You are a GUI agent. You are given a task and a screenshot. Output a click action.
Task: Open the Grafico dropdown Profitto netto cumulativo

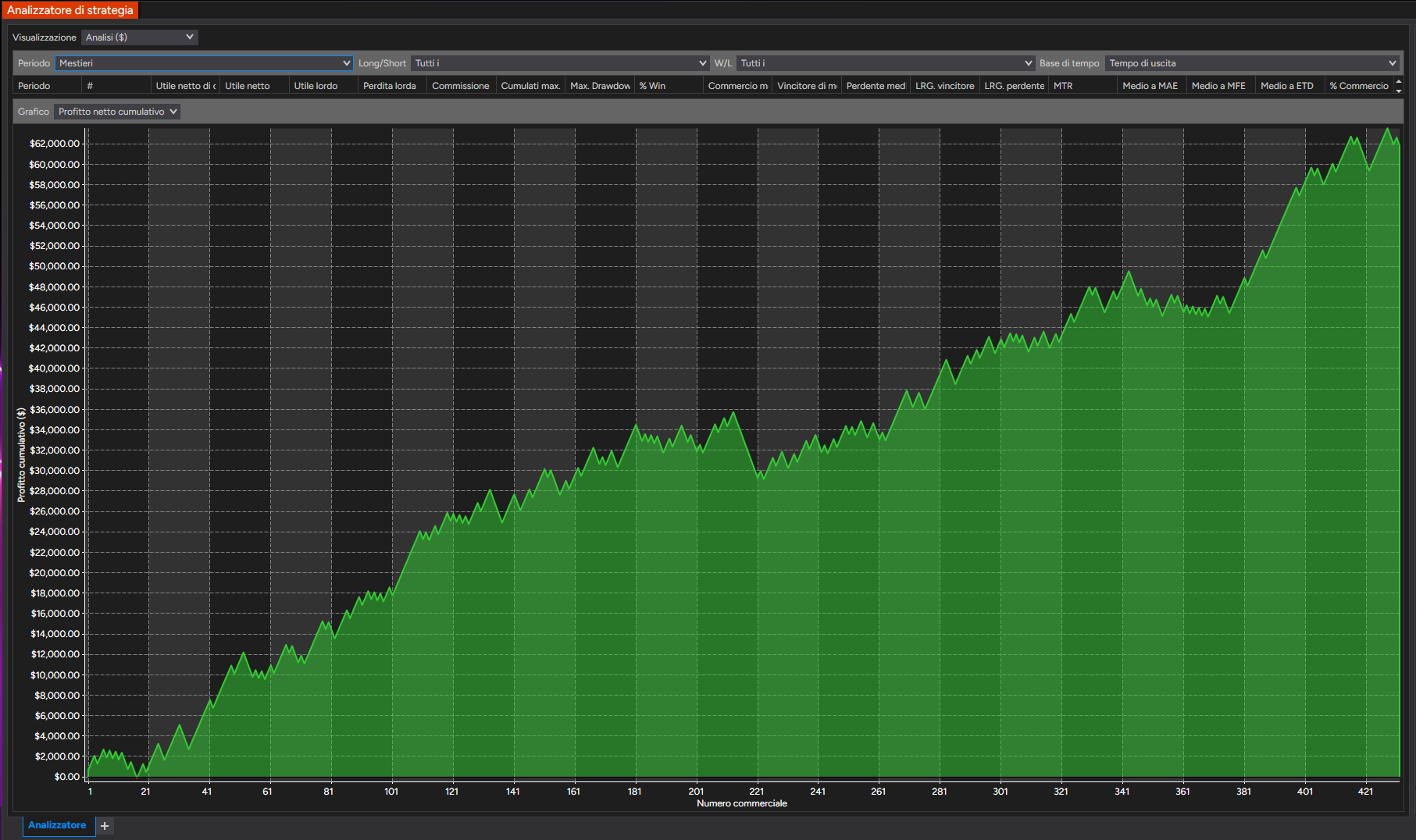pyautogui.click(x=117, y=112)
